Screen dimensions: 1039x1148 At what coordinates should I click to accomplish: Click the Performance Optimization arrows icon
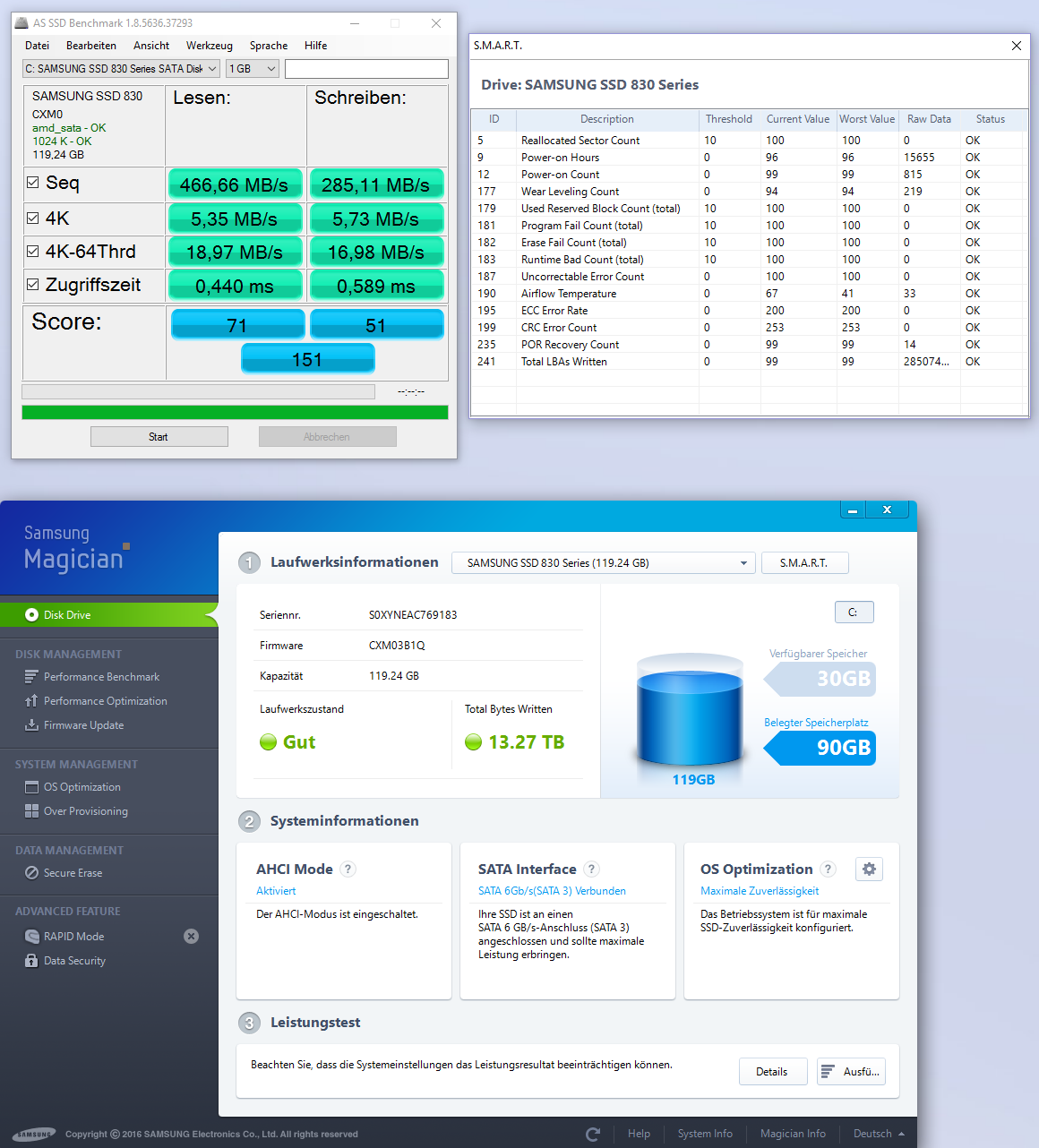click(31, 701)
